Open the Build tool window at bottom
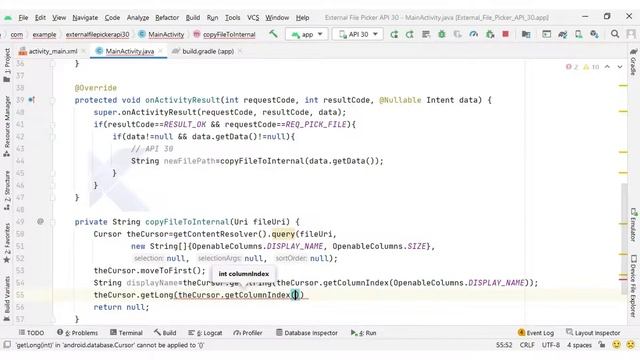This screenshot has width=640, height=360. (165, 333)
